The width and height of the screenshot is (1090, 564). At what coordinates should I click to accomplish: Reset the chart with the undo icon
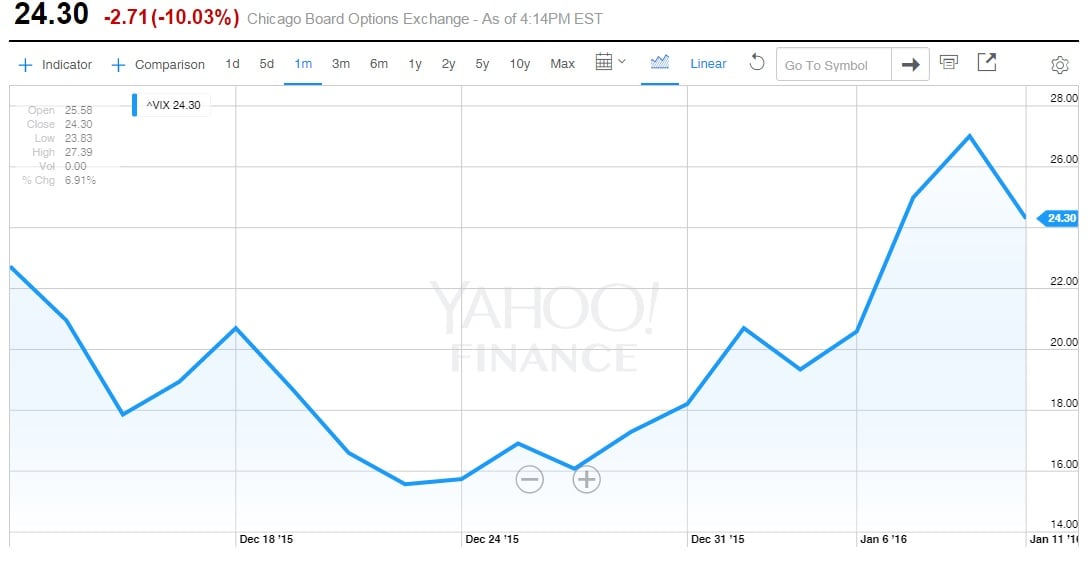click(x=757, y=63)
